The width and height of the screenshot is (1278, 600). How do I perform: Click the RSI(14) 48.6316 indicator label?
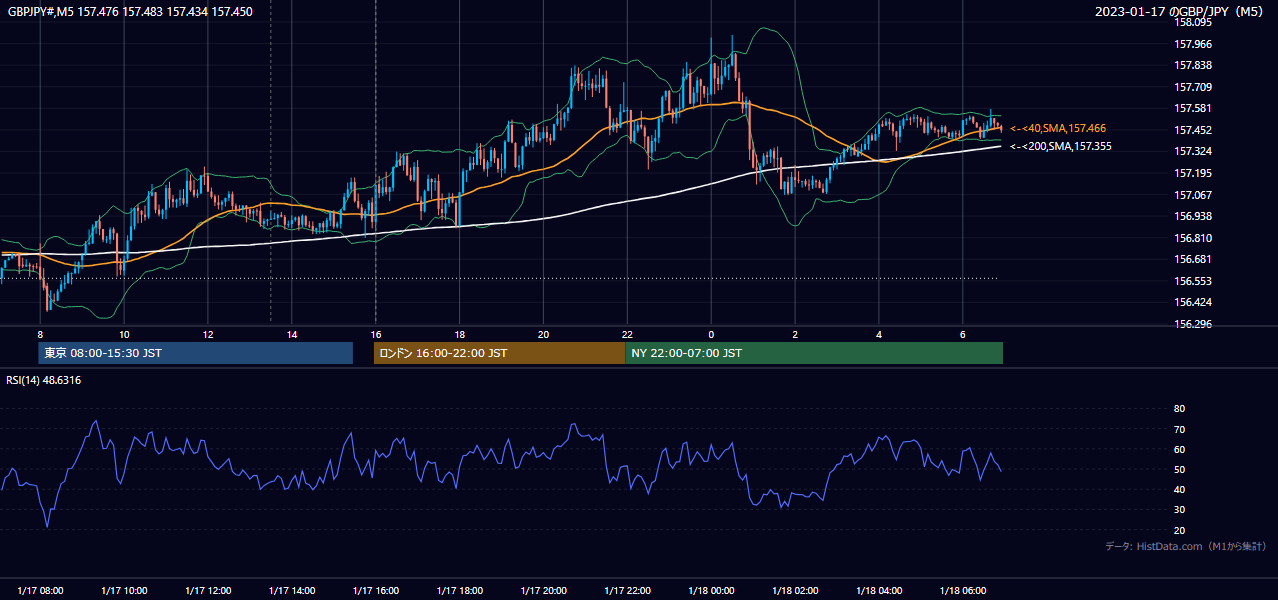pyautogui.click(x=43, y=380)
